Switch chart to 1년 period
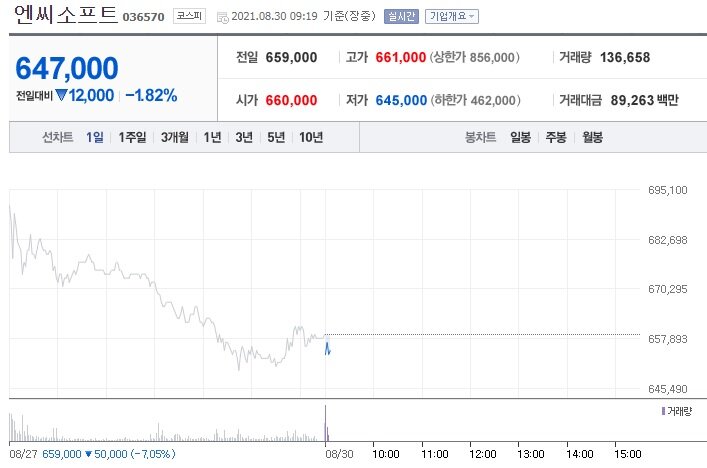The width and height of the screenshot is (707, 468). tap(212, 137)
